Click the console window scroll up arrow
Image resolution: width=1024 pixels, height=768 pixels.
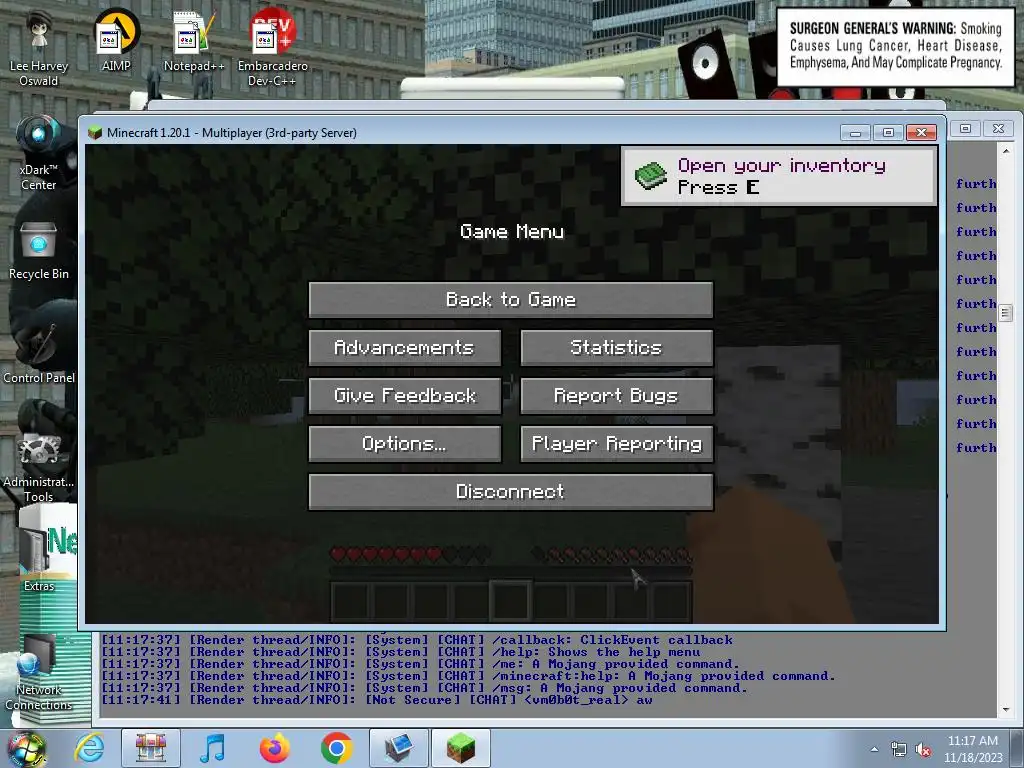1006,151
